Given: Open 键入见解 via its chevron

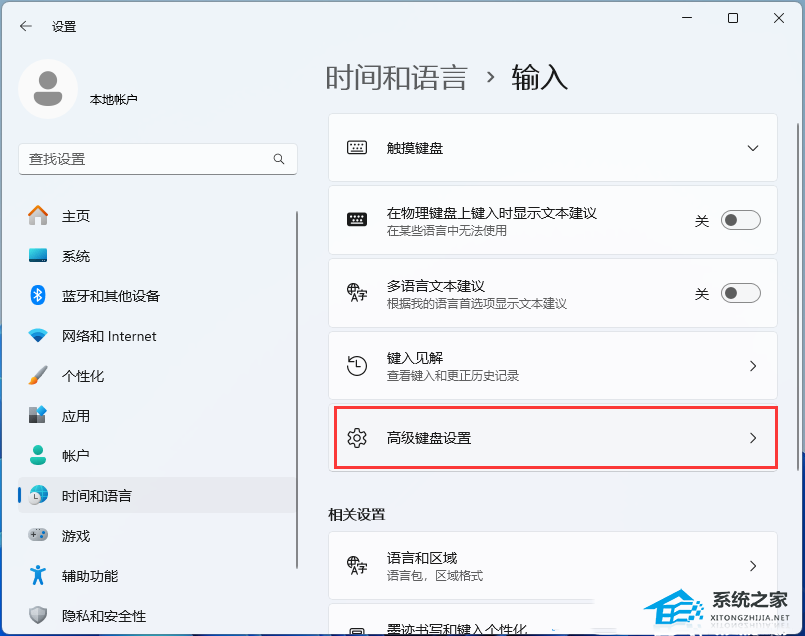Looking at the screenshot, I should (x=753, y=366).
